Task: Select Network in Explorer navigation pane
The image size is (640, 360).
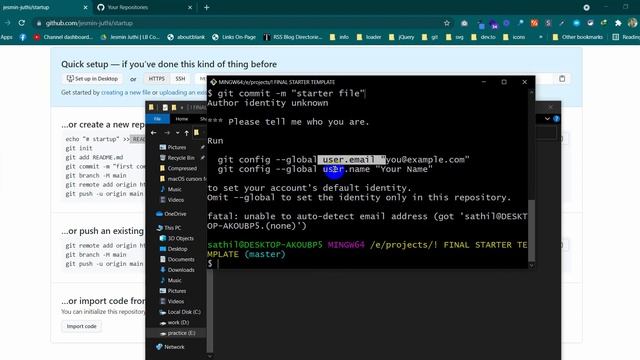Action: click(170, 347)
